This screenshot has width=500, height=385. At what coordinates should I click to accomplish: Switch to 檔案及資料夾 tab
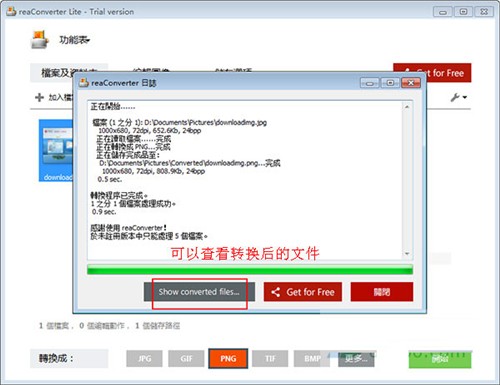pyautogui.click(x=69, y=72)
